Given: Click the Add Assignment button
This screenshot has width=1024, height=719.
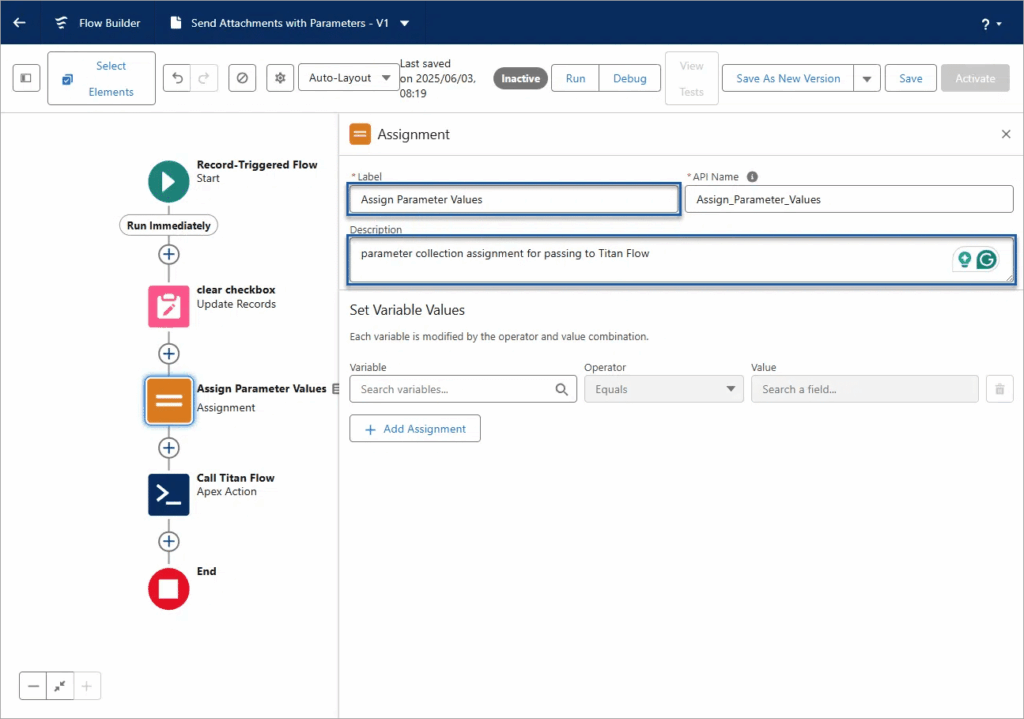Looking at the screenshot, I should 415,428.
